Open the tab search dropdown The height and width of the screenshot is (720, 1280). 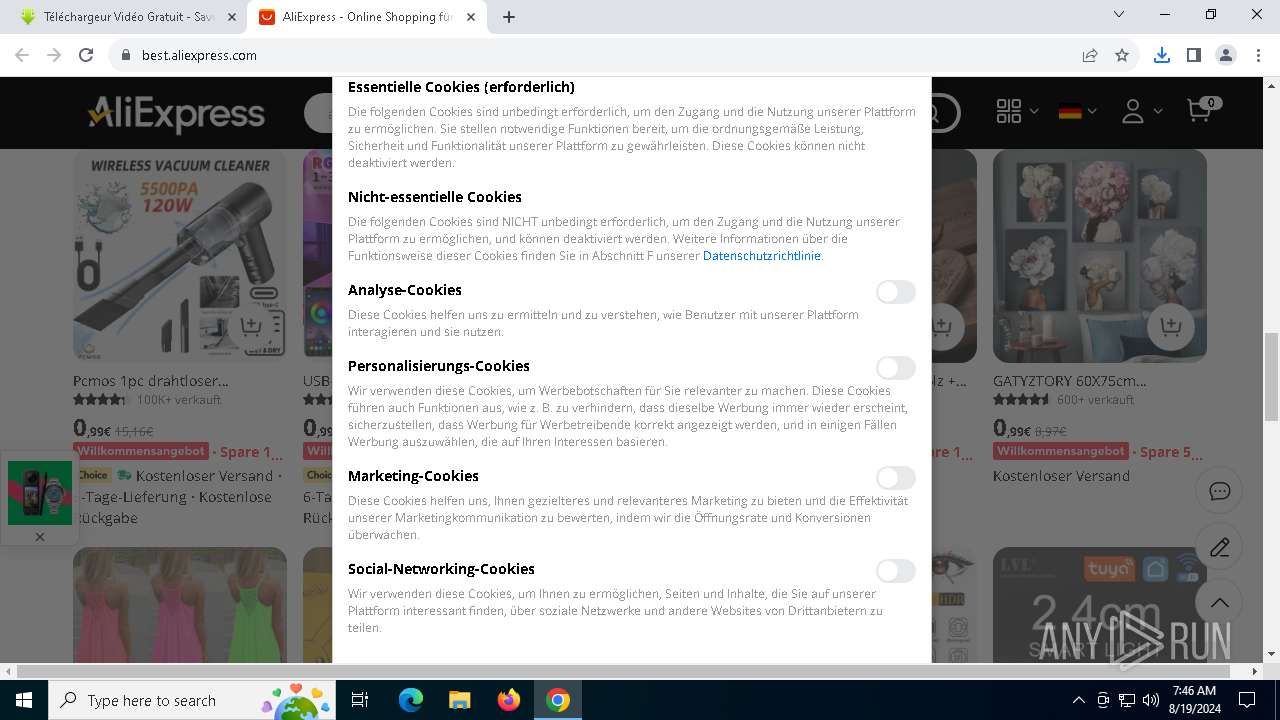click(x=1119, y=14)
